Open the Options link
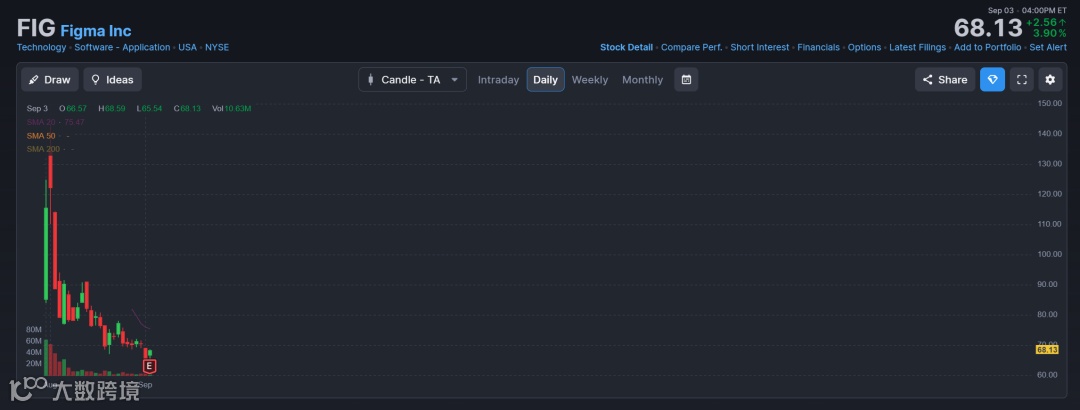Image resolution: width=1080 pixels, height=410 pixels. [864, 48]
